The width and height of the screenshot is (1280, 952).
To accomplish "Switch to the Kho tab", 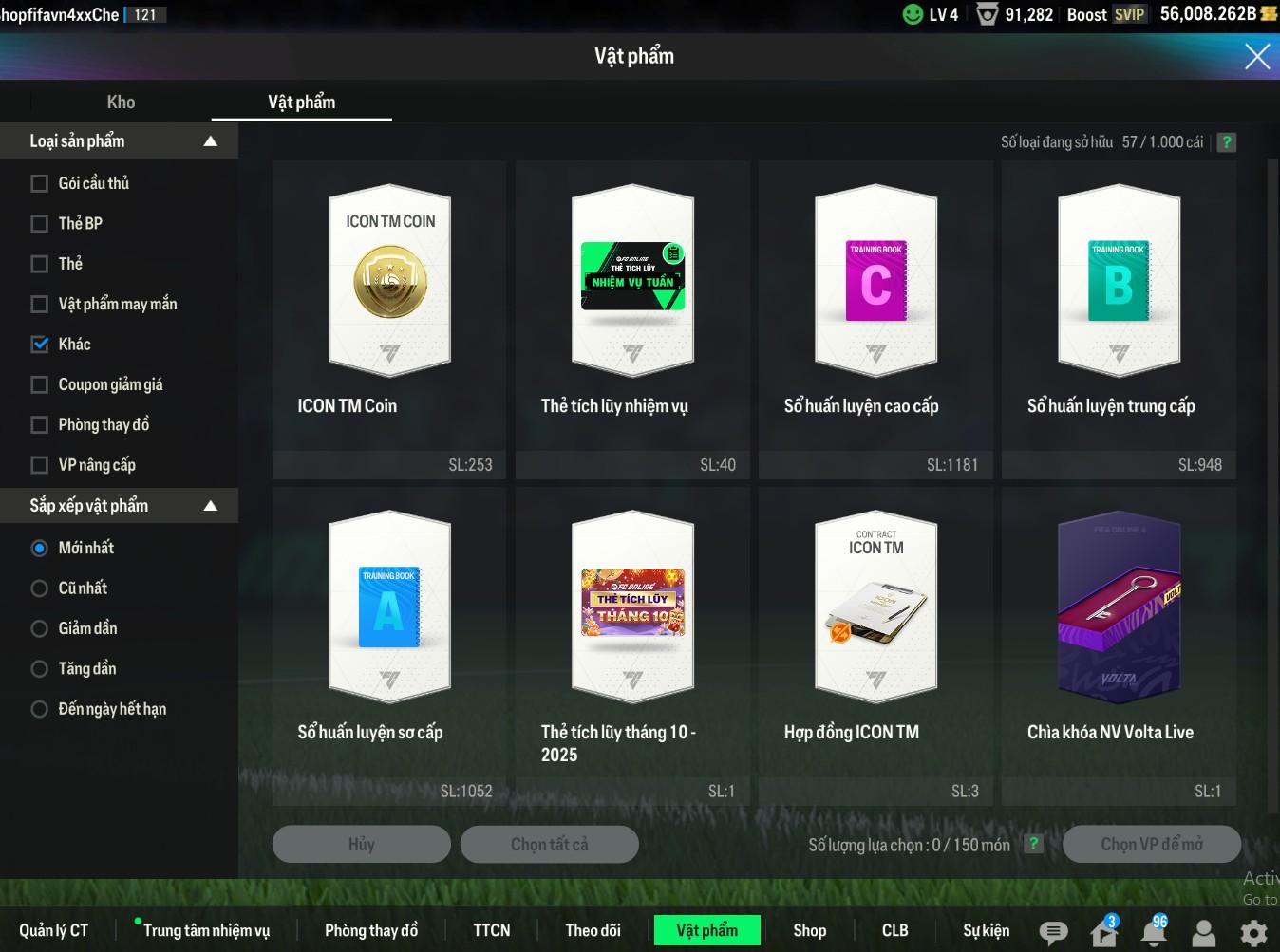I will (121, 103).
